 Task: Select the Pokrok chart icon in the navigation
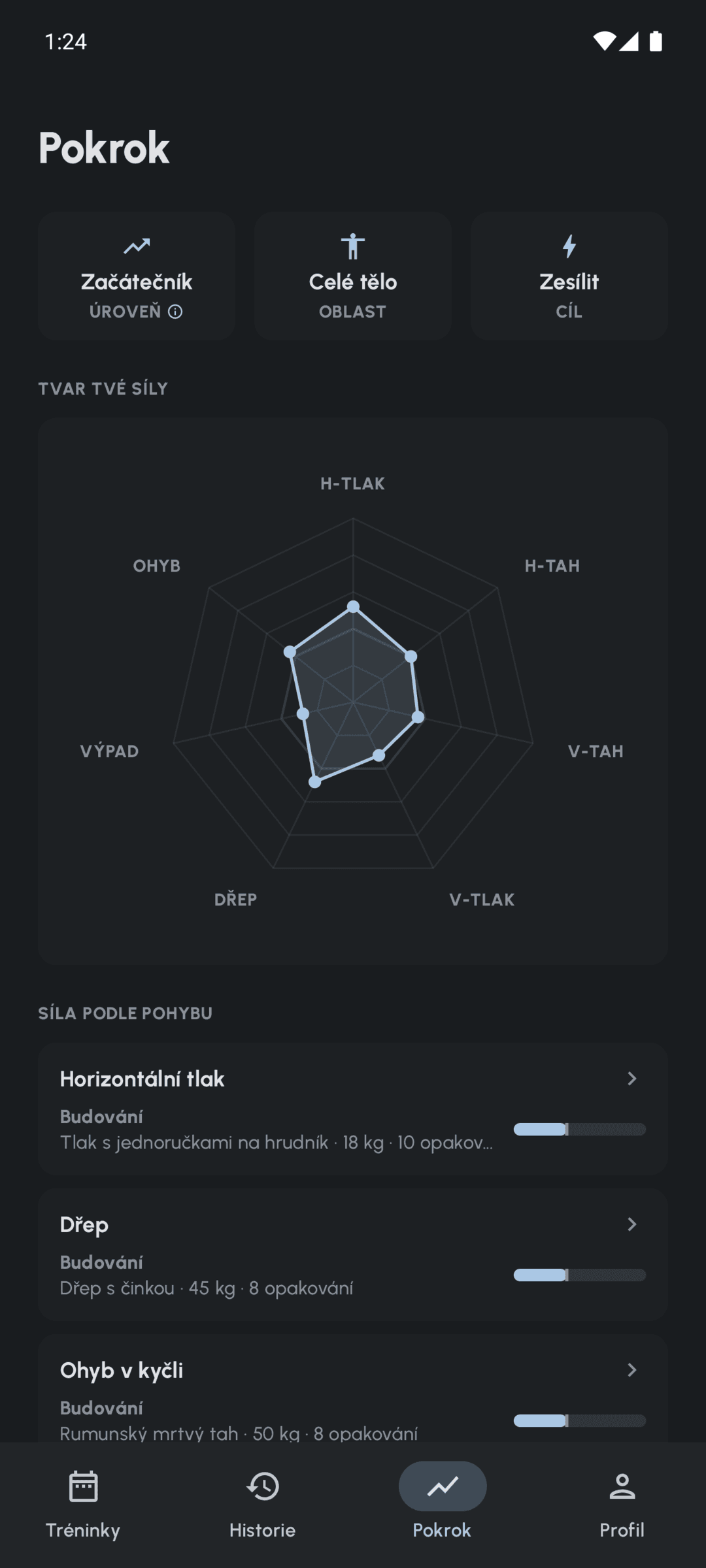click(443, 1486)
